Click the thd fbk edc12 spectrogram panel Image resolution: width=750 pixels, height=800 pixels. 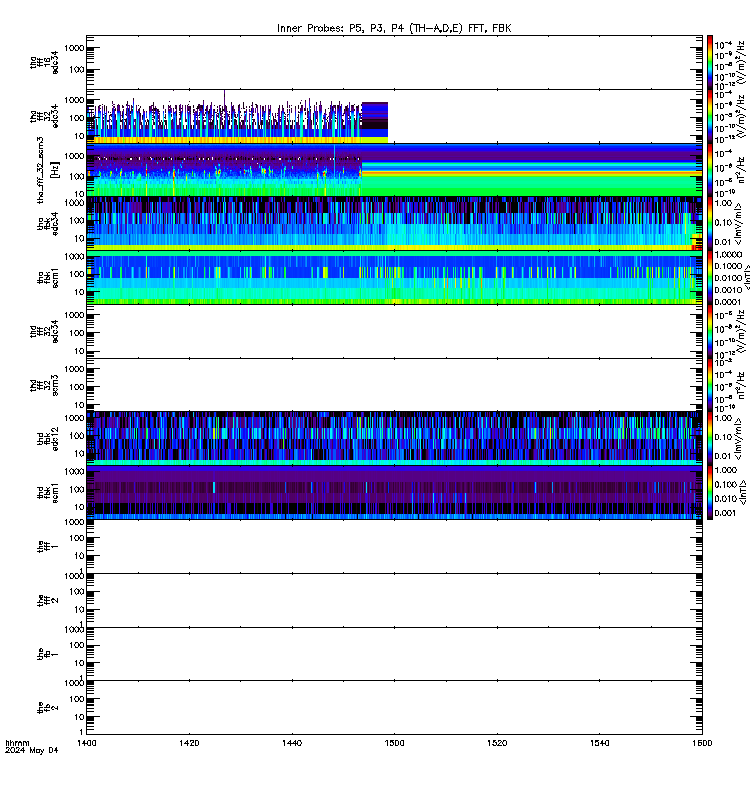tap(394, 439)
